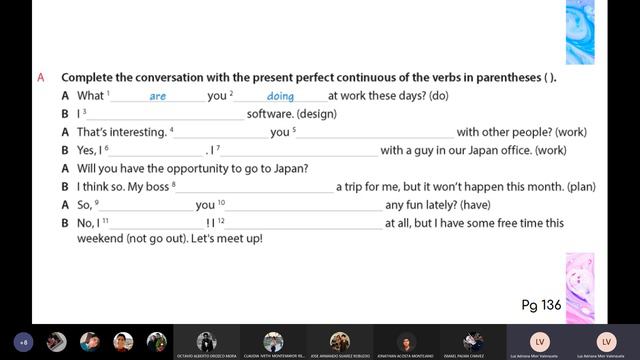Click the line "Will you have the opportunity"
640x360 pixels.
coord(193,169)
